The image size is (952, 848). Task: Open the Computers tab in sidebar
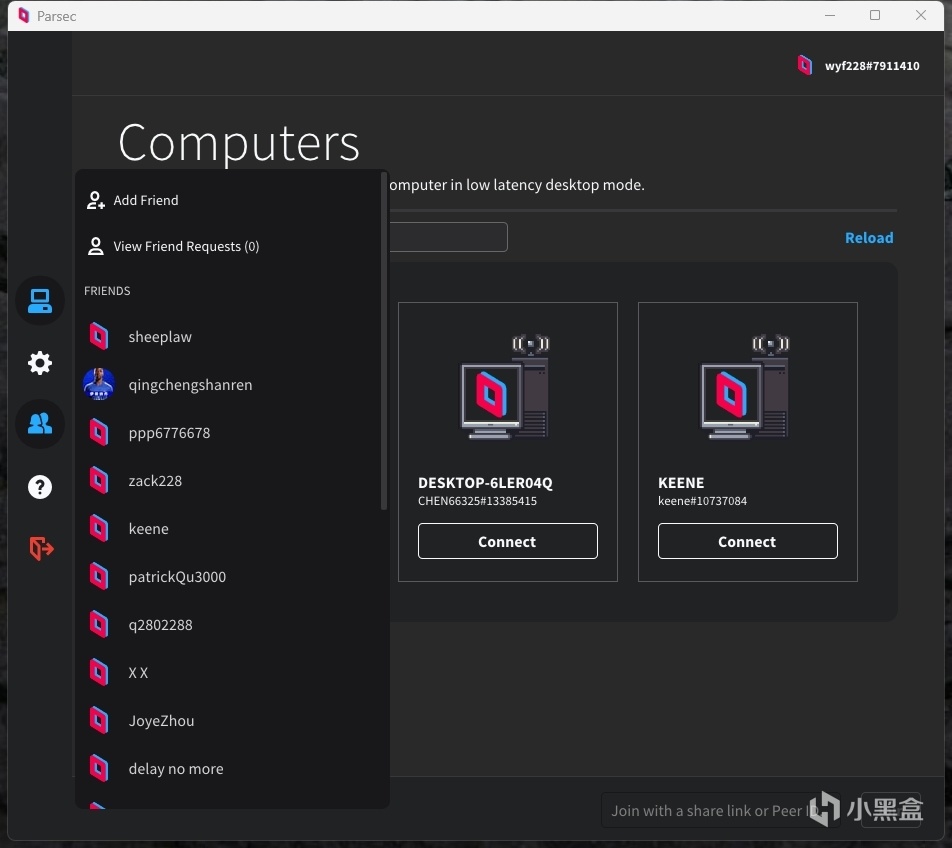[x=40, y=301]
